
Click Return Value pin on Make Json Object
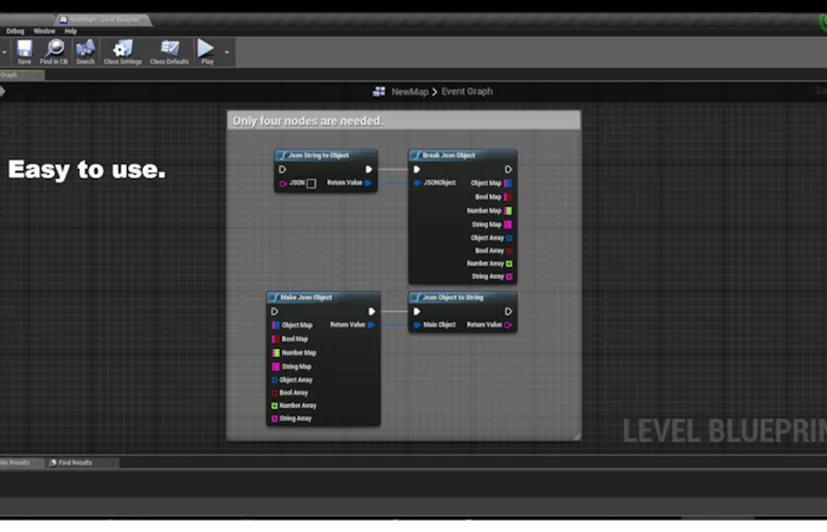click(x=371, y=325)
